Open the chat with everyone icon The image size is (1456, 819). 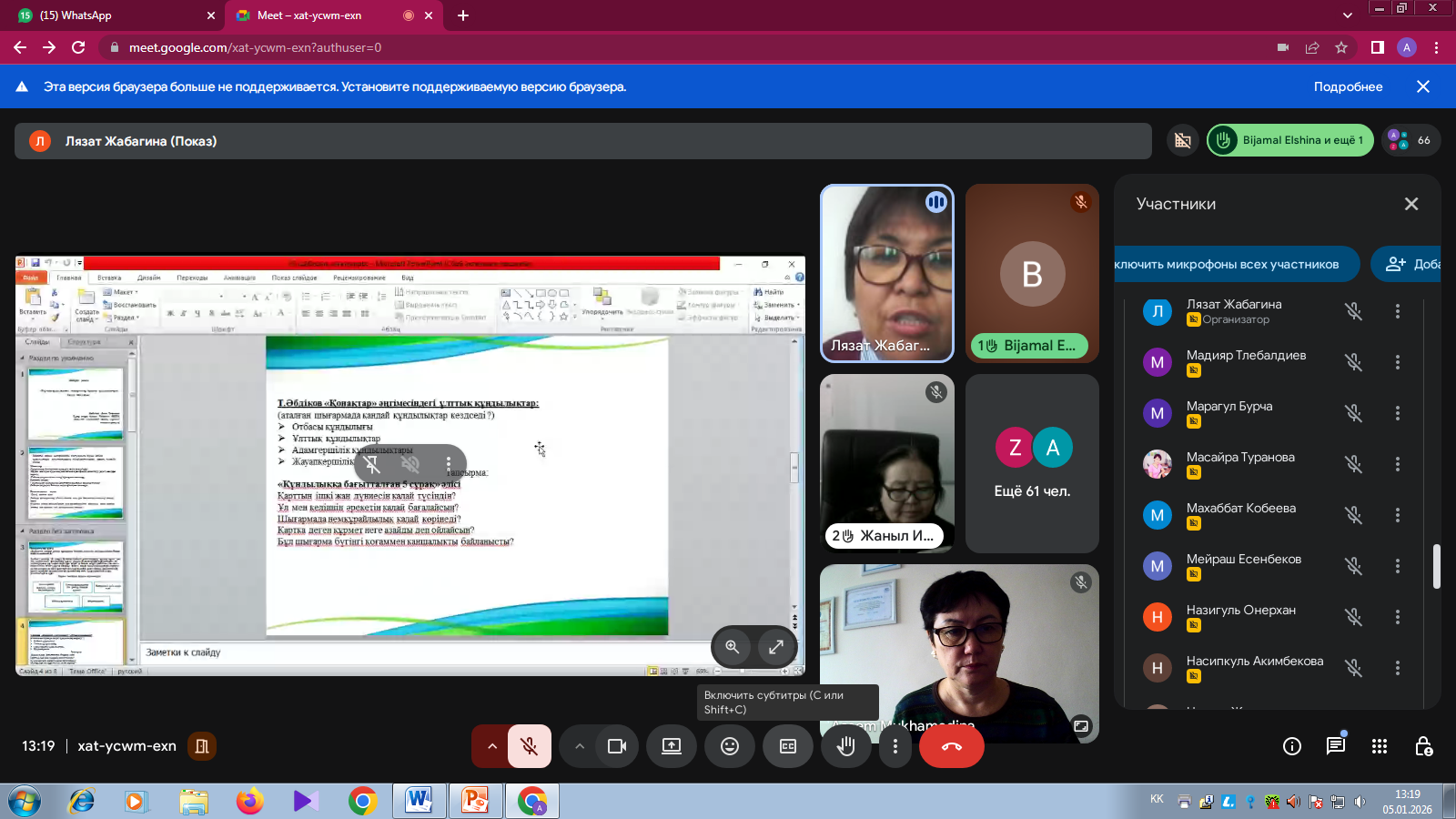pos(1335,746)
